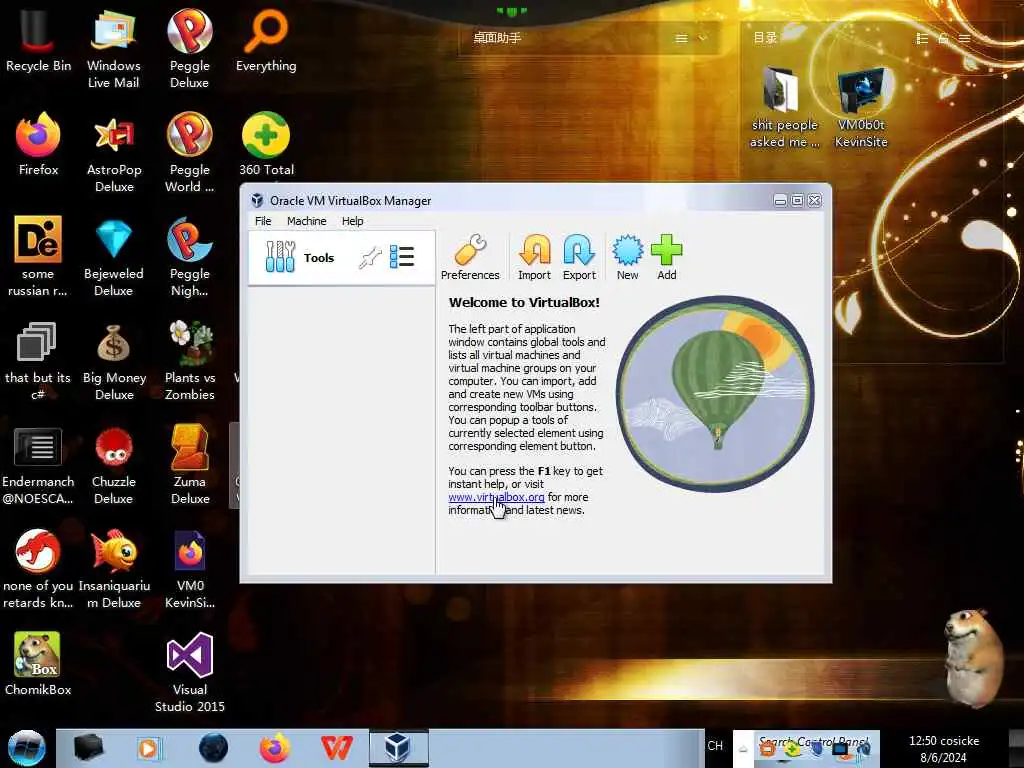Image resolution: width=1024 pixels, height=768 pixels.
Task: Select the Plants vs Zombies icon
Action: (189, 360)
